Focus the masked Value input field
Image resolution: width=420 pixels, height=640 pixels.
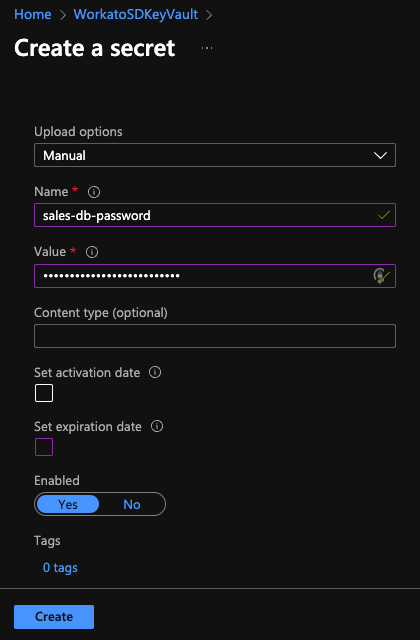215,276
